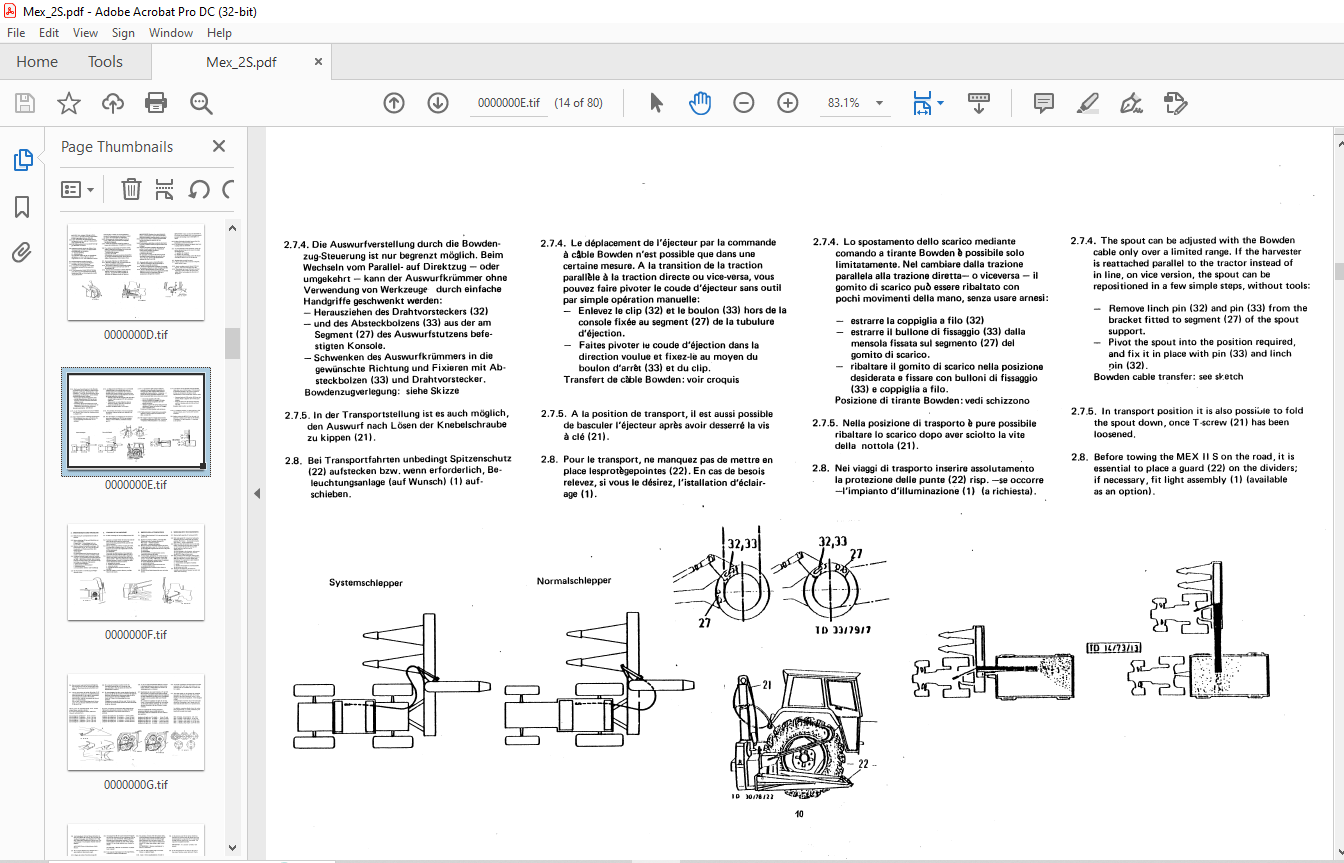1344x863 pixels.
Task: Open the Help menu
Action: click(x=219, y=33)
